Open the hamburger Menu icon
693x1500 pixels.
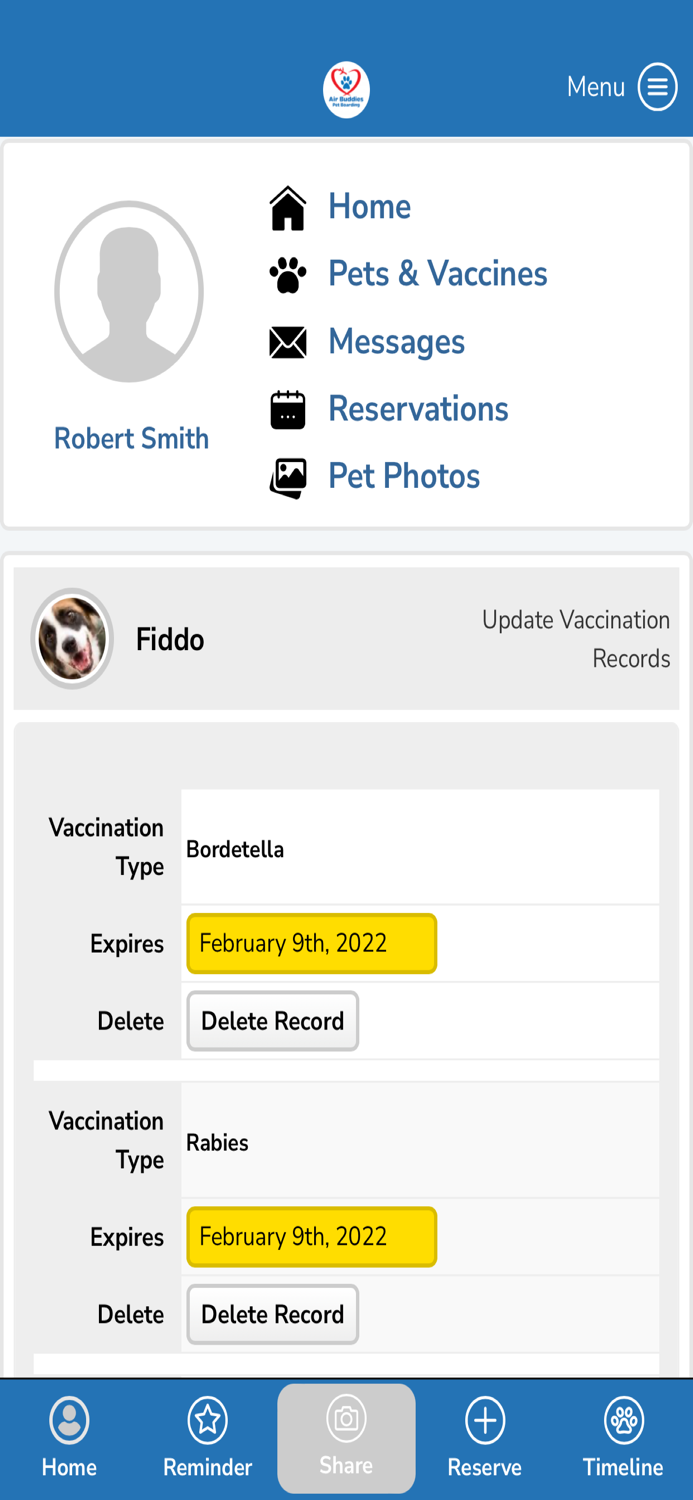click(657, 86)
